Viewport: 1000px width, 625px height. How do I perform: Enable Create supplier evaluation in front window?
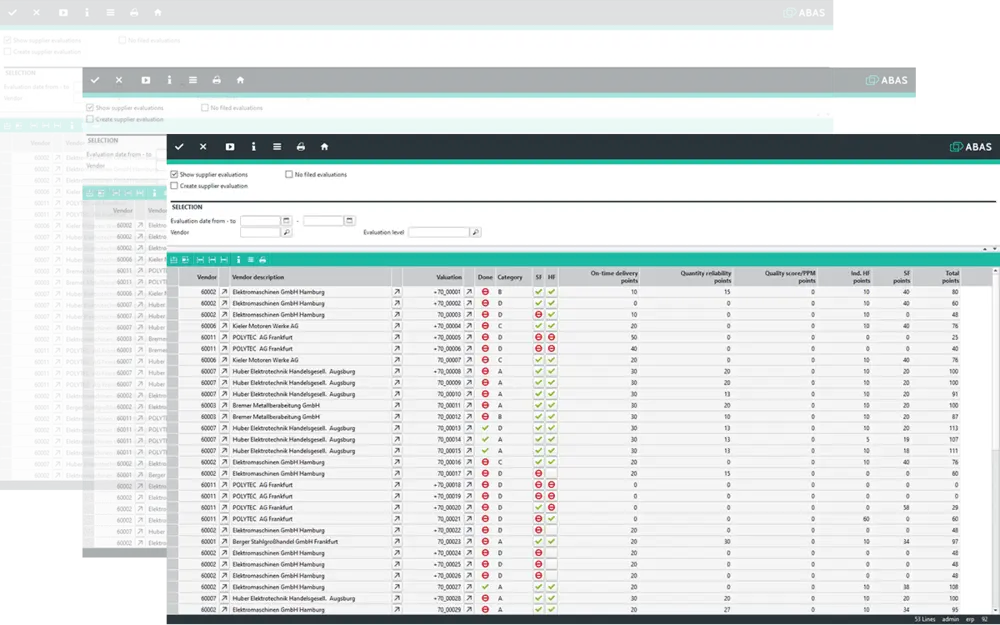174,186
